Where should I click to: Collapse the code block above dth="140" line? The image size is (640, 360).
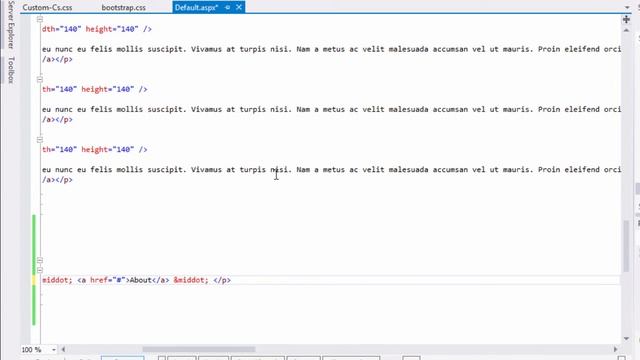coord(40,19)
